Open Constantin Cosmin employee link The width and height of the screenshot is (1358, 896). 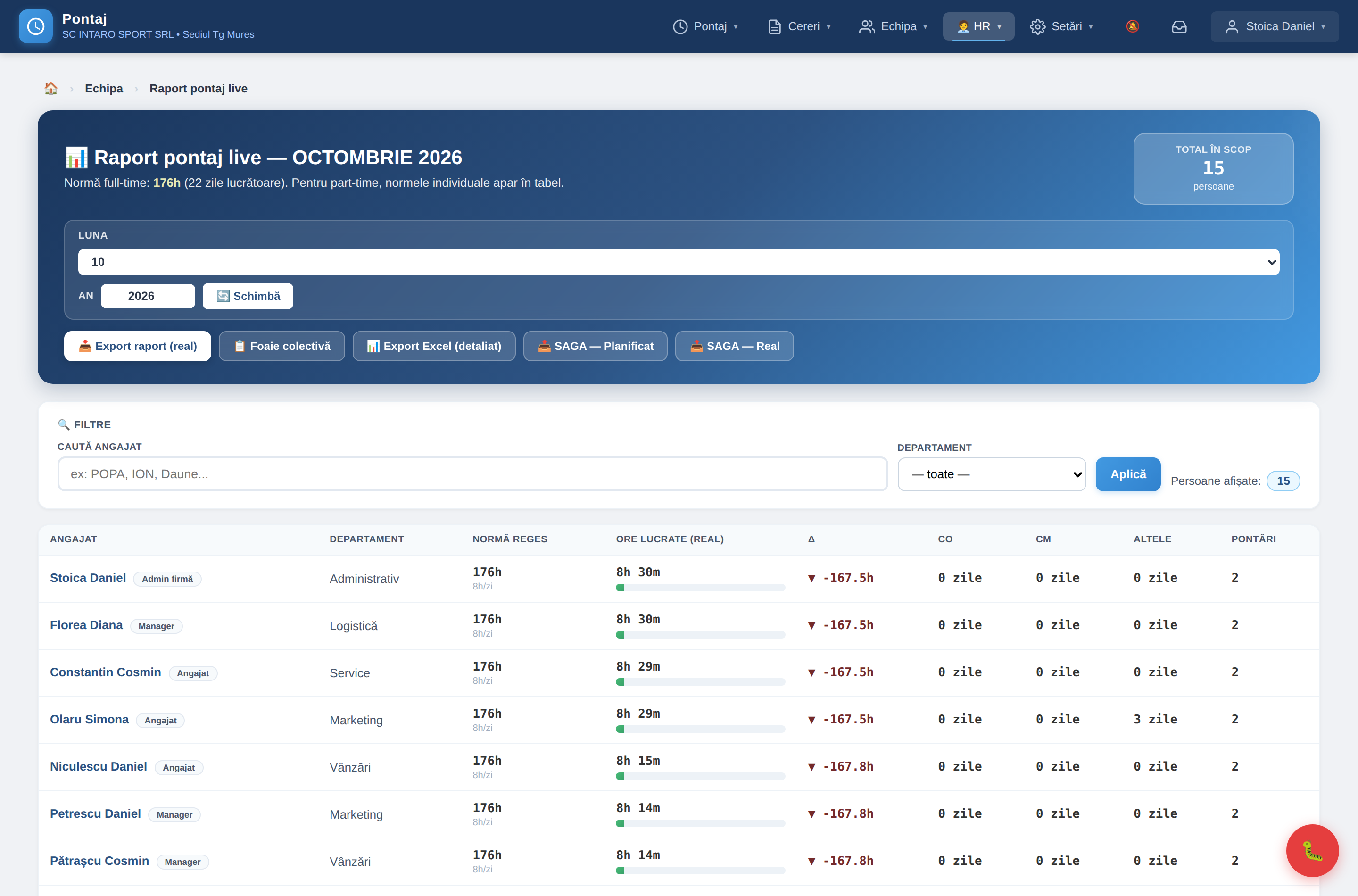(x=106, y=672)
